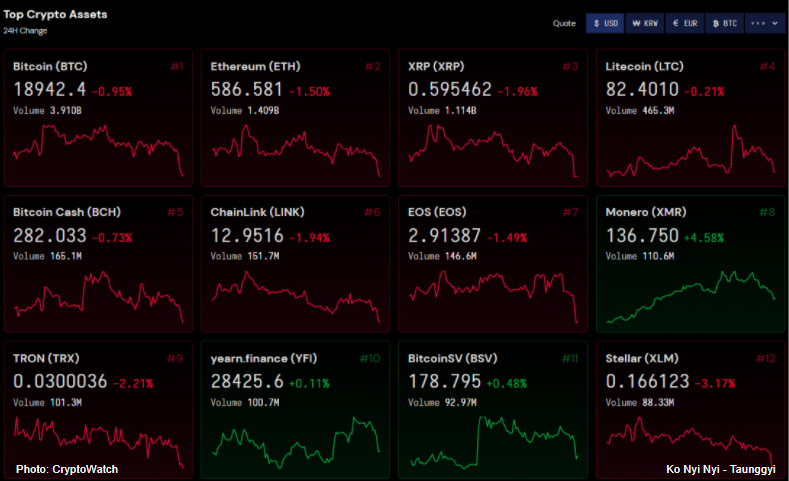Click the TRON price 0.0300036

60,381
